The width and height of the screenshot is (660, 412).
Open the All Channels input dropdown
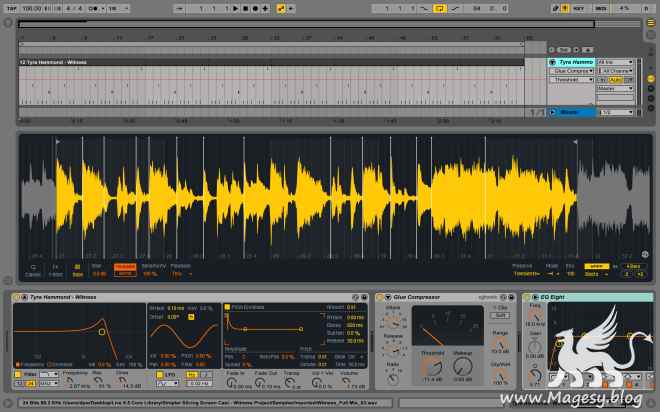[x=615, y=71]
